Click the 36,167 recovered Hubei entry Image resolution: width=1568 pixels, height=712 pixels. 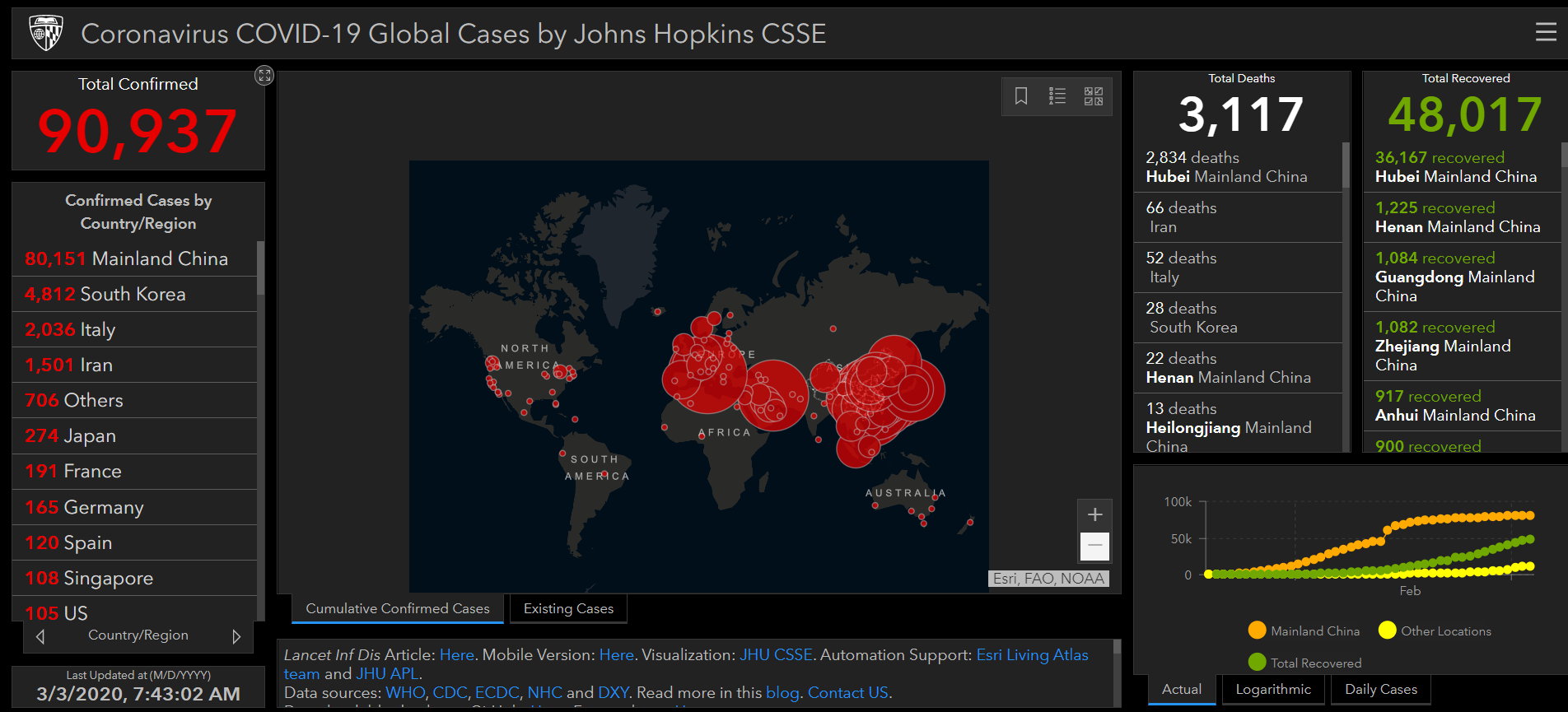tap(1462, 166)
